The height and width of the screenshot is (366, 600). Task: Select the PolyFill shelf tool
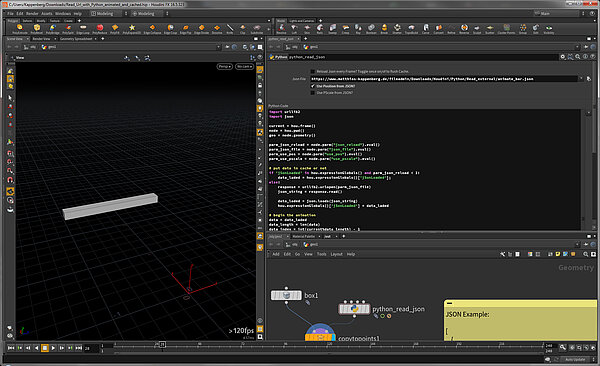pos(115,29)
